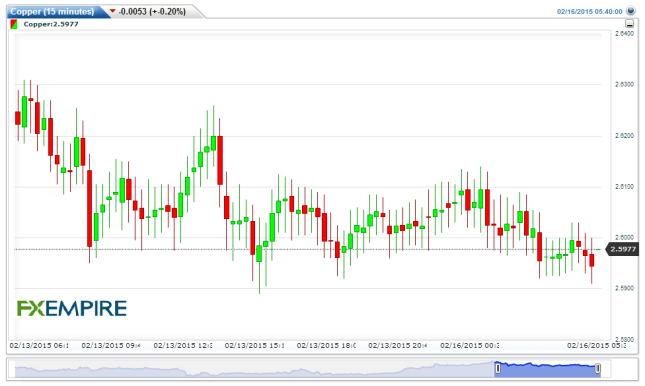The image size is (645, 386).
Task: Click the 02/13/2015 12 time axis label
Action: 183,345
